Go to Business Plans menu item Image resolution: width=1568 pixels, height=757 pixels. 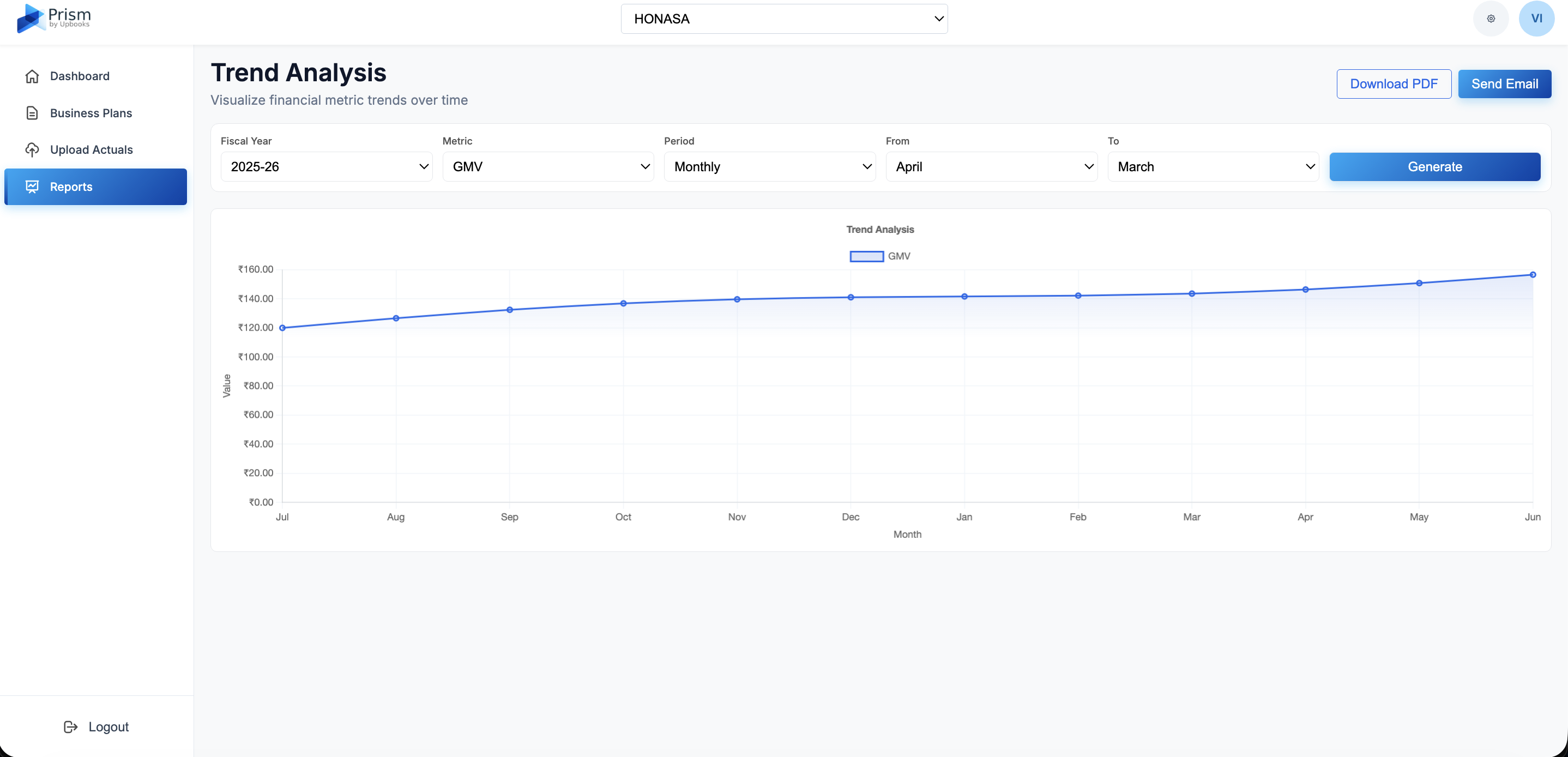pos(91,113)
